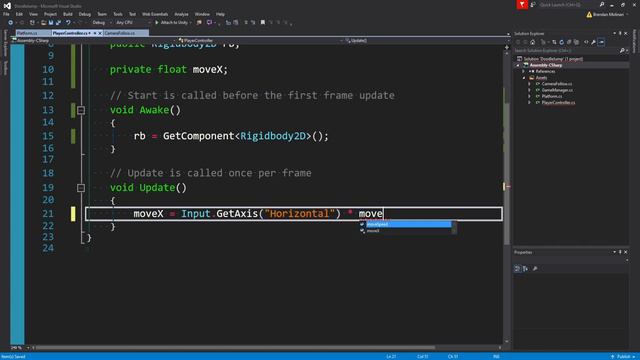The image size is (640, 360).
Task: Click Solution Explorer Properties wrench icon
Action: pyautogui.click(x=593, y=42)
